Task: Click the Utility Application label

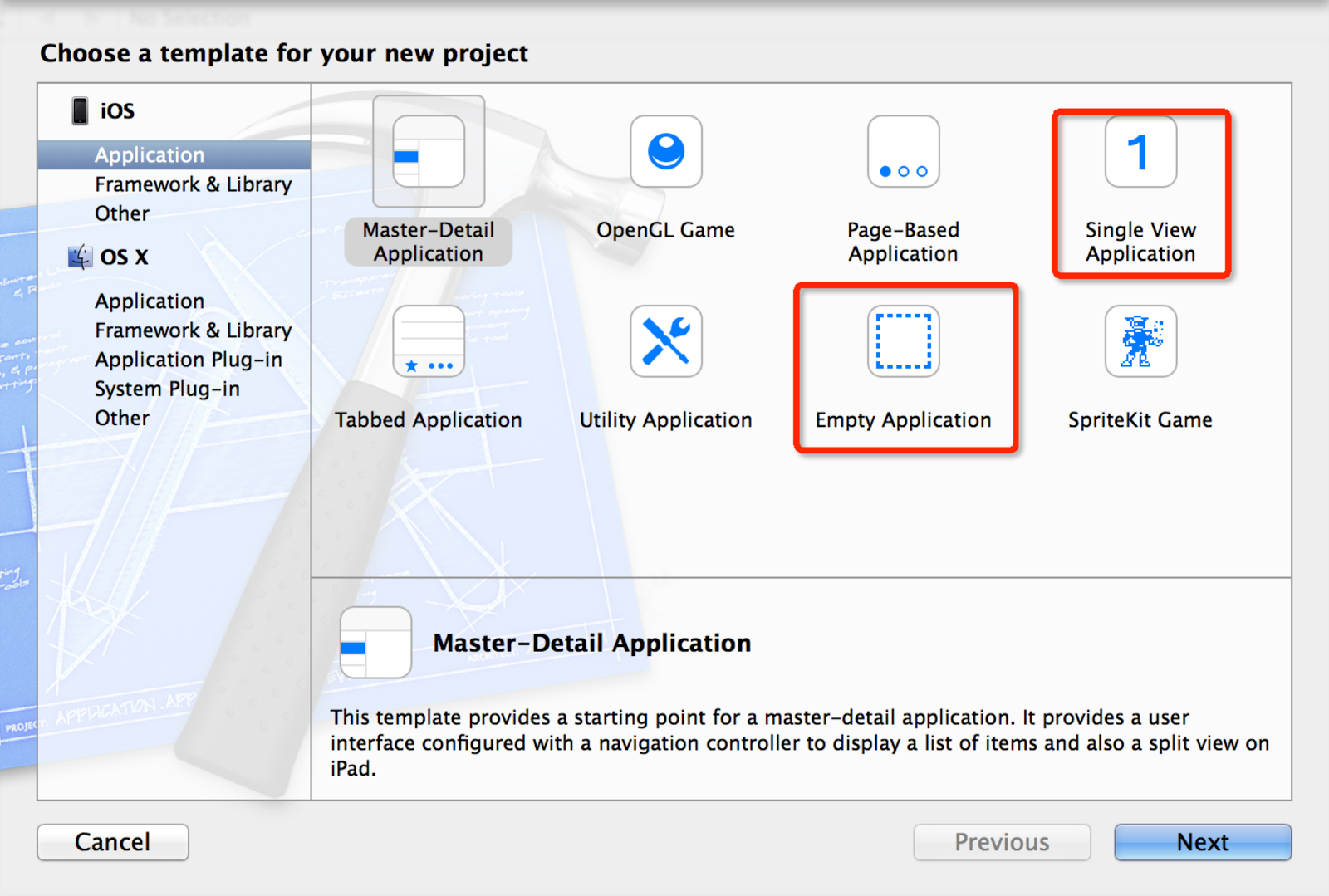Action: point(666,420)
